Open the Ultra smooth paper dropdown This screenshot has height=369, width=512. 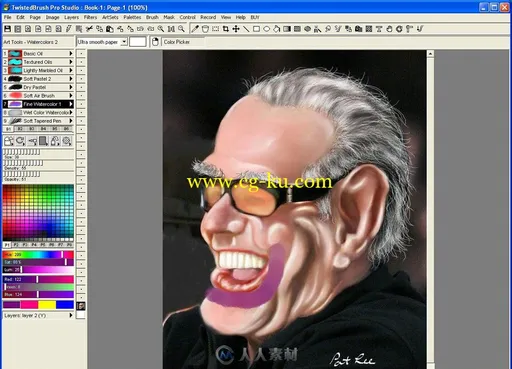[124, 42]
